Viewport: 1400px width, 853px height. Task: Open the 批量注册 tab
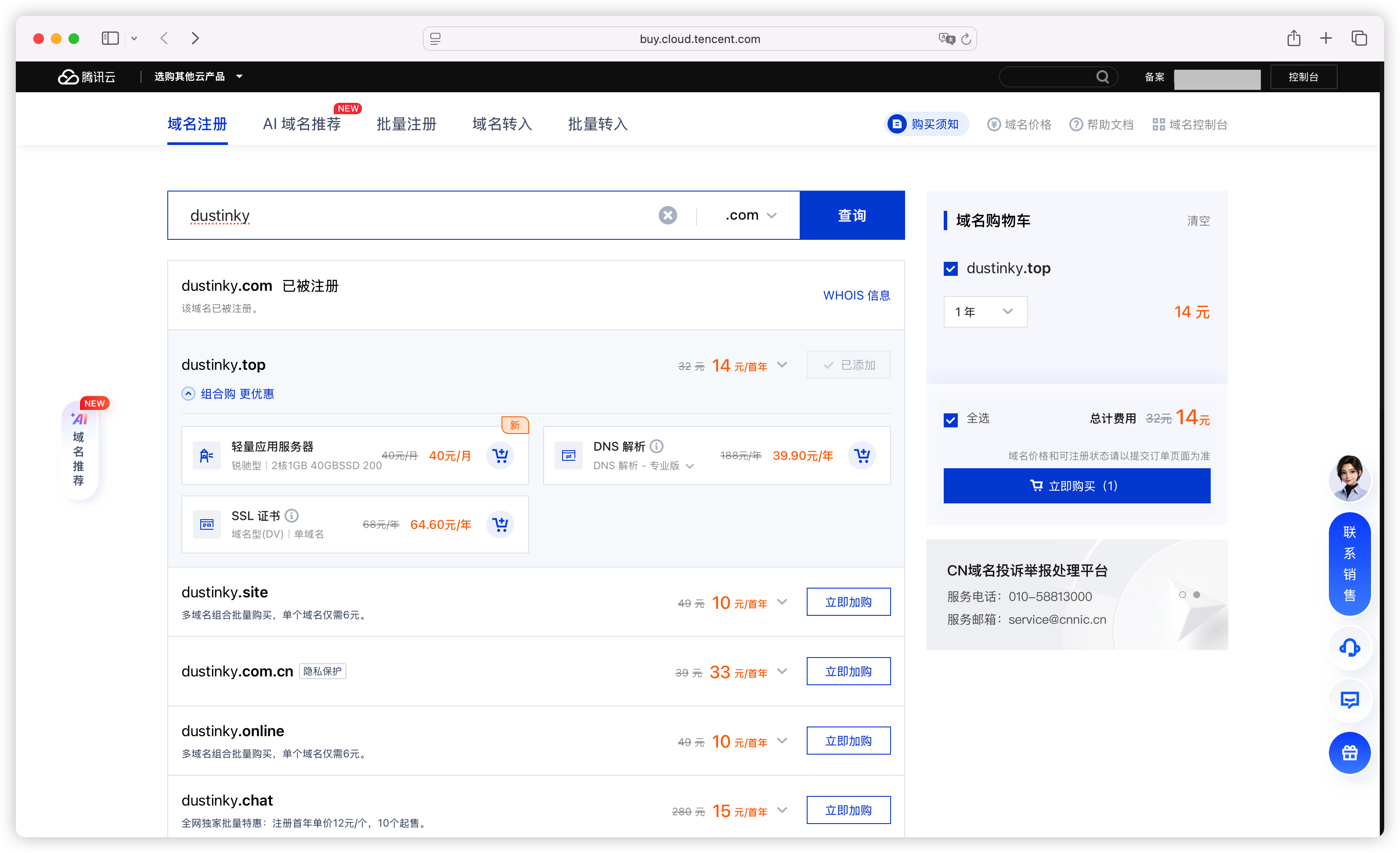click(406, 124)
